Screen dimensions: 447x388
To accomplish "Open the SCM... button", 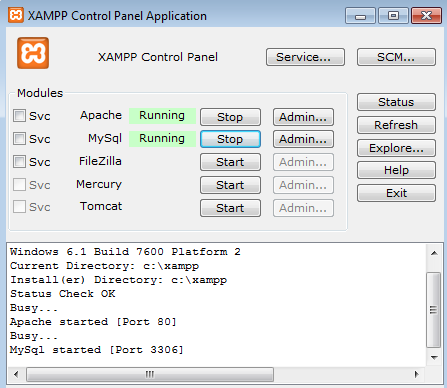I will 396,57.
